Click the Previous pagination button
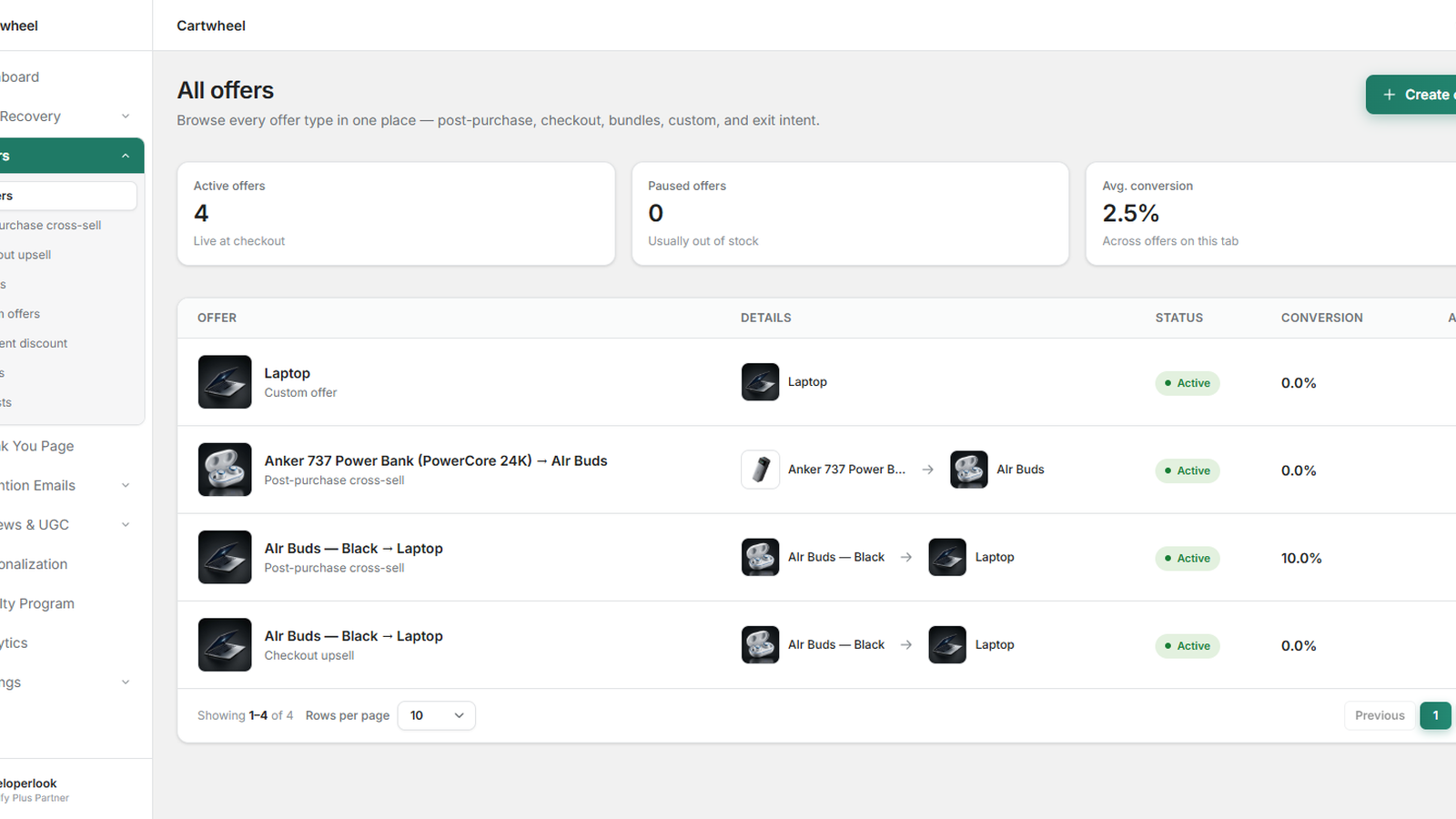This screenshot has width=1456, height=819. click(1380, 715)
